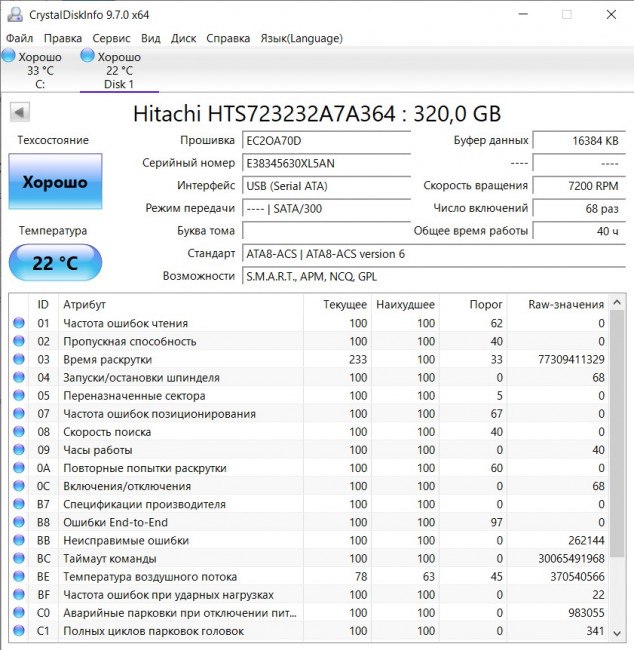
Task: Click status orb for attribute BB
Action: tap(19, 540)
